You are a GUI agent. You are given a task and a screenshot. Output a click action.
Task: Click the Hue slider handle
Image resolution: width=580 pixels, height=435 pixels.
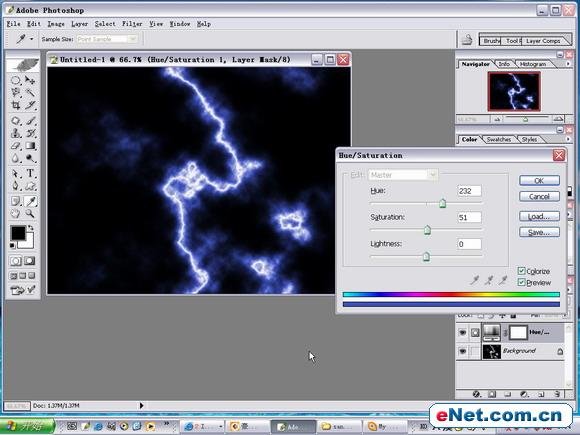(442, 203)
